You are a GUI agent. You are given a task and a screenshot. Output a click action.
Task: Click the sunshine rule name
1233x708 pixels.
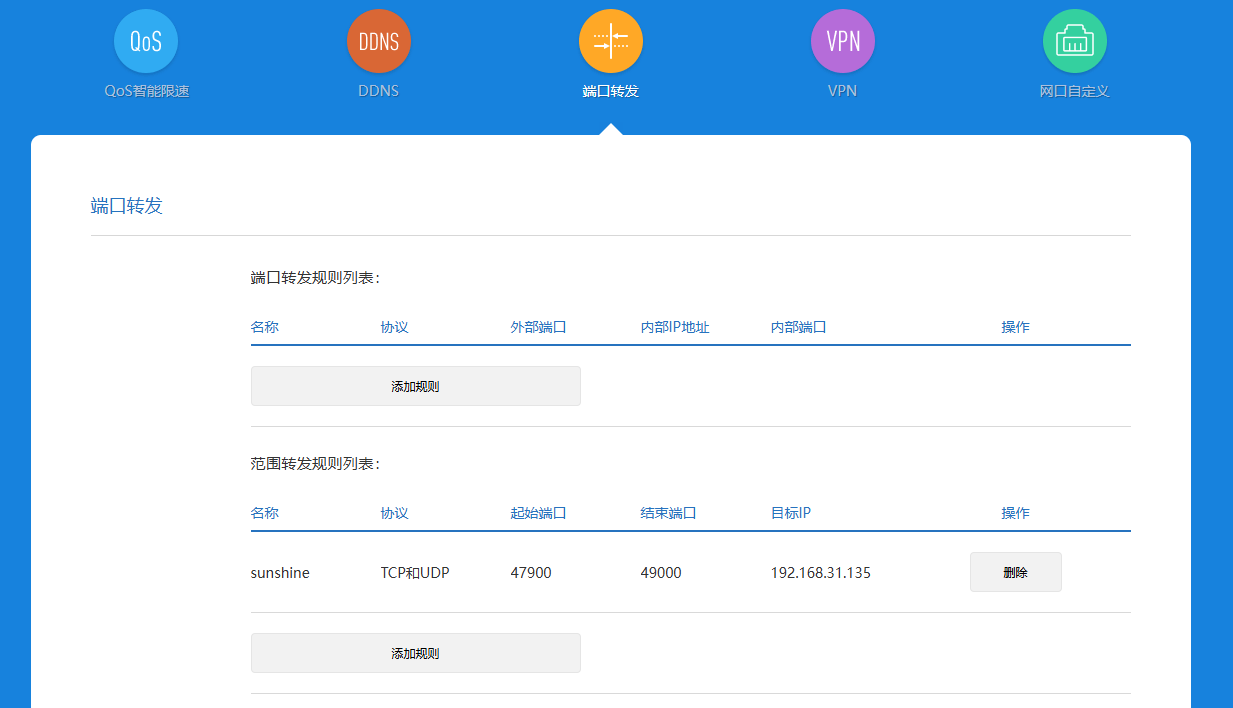pyautogui.click(x=280, y=573)
